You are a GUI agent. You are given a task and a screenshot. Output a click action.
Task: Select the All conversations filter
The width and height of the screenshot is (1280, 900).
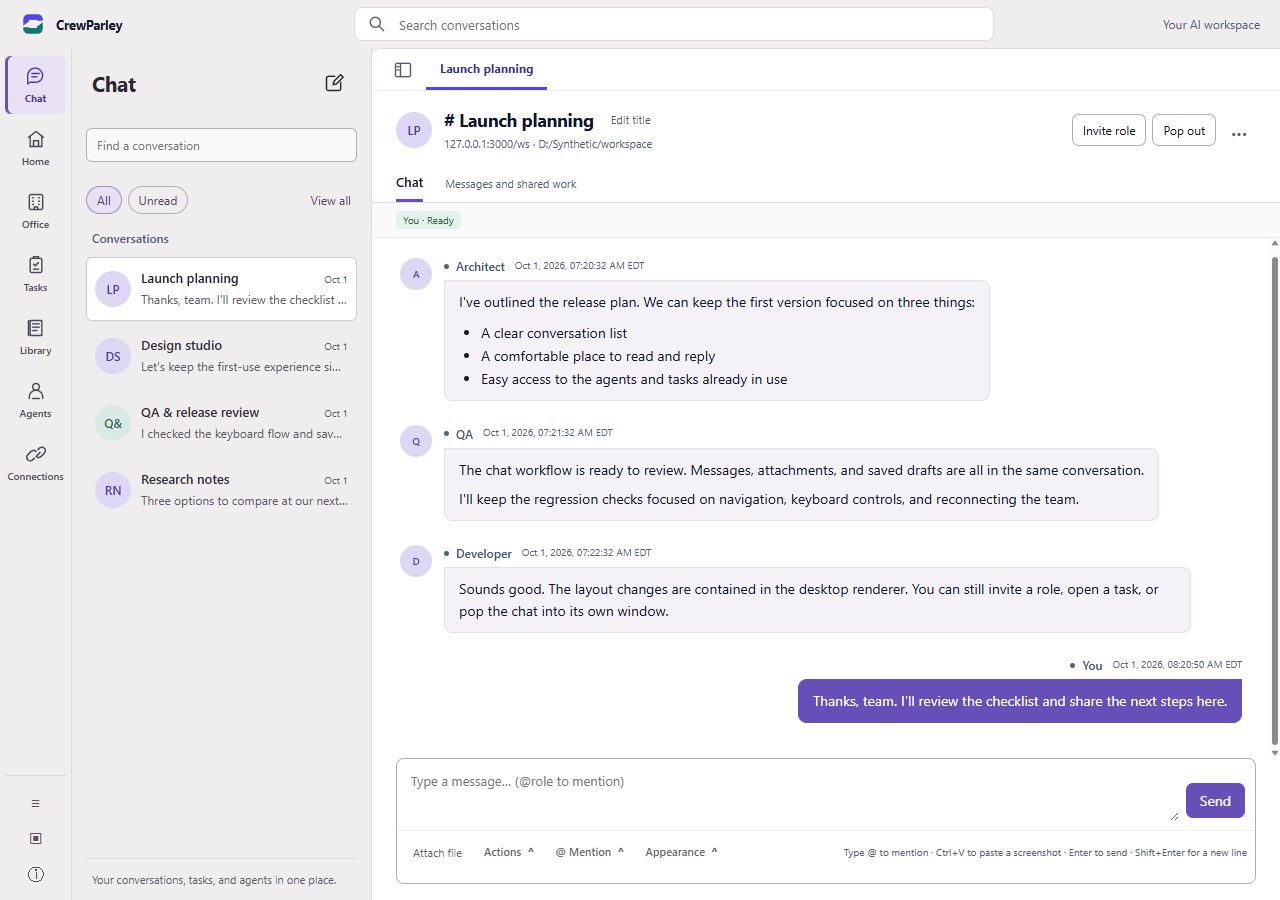104,200
